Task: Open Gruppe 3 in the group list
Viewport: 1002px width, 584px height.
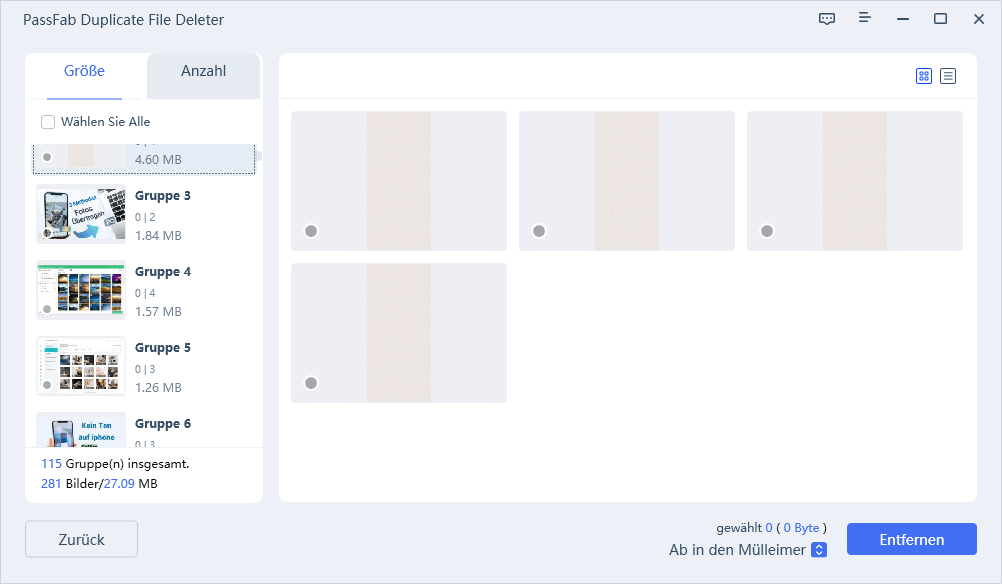Action: [162, 196]
